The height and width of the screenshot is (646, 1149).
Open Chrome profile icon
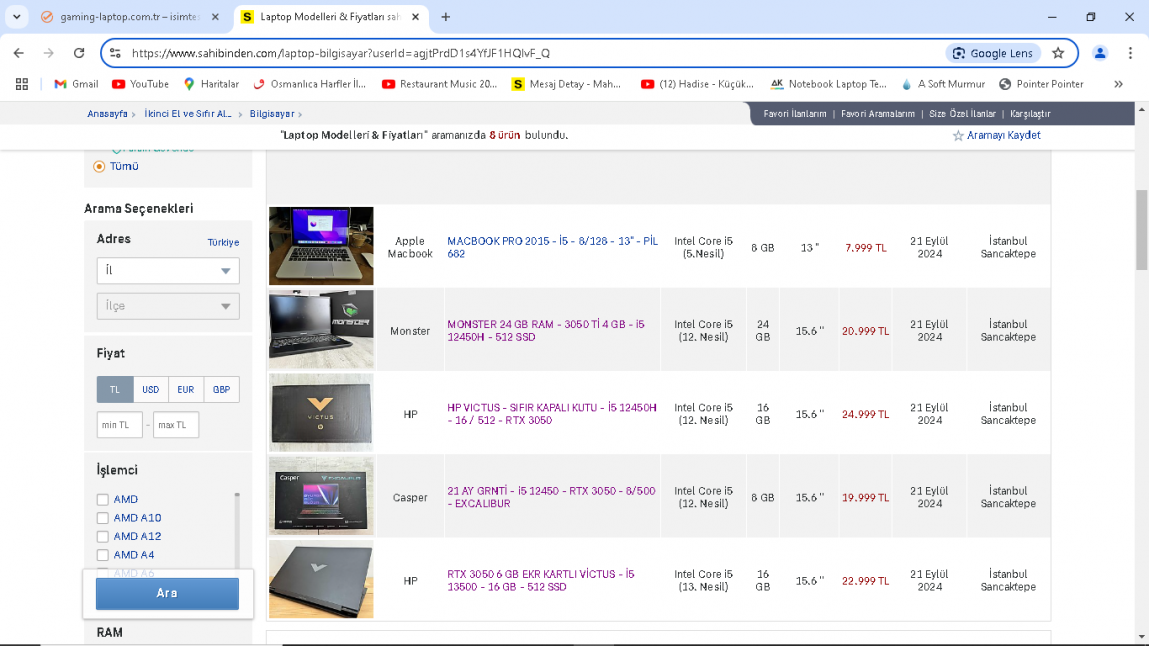(1100, 53)
